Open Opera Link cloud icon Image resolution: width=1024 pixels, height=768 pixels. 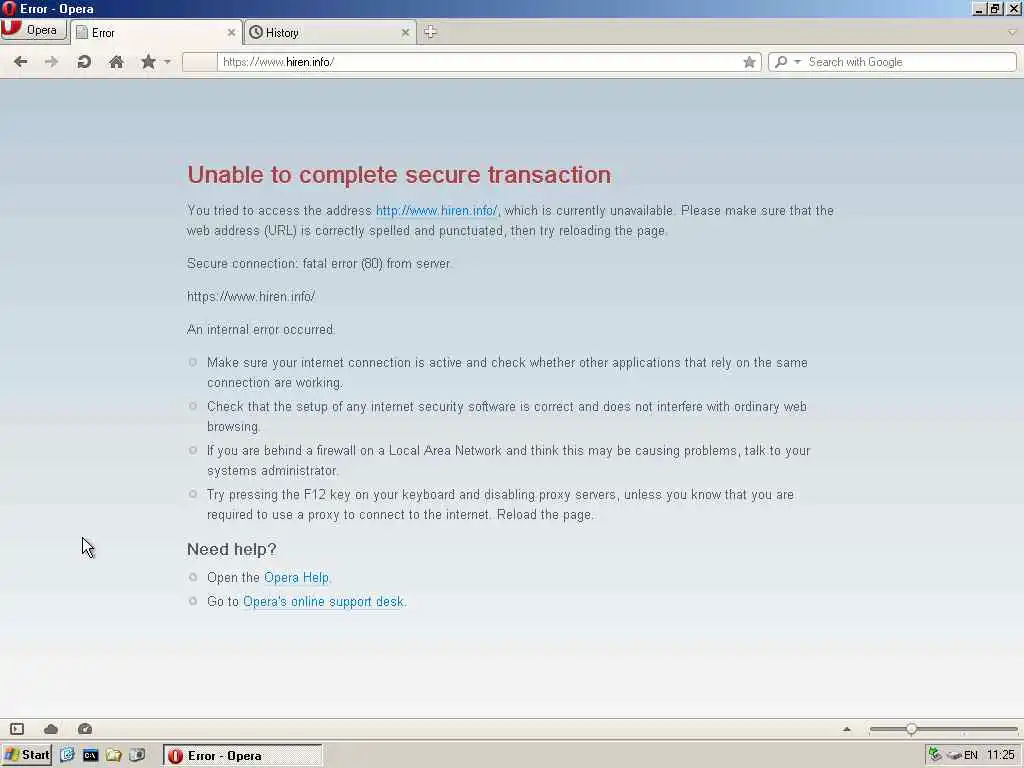tap(51, 729)
